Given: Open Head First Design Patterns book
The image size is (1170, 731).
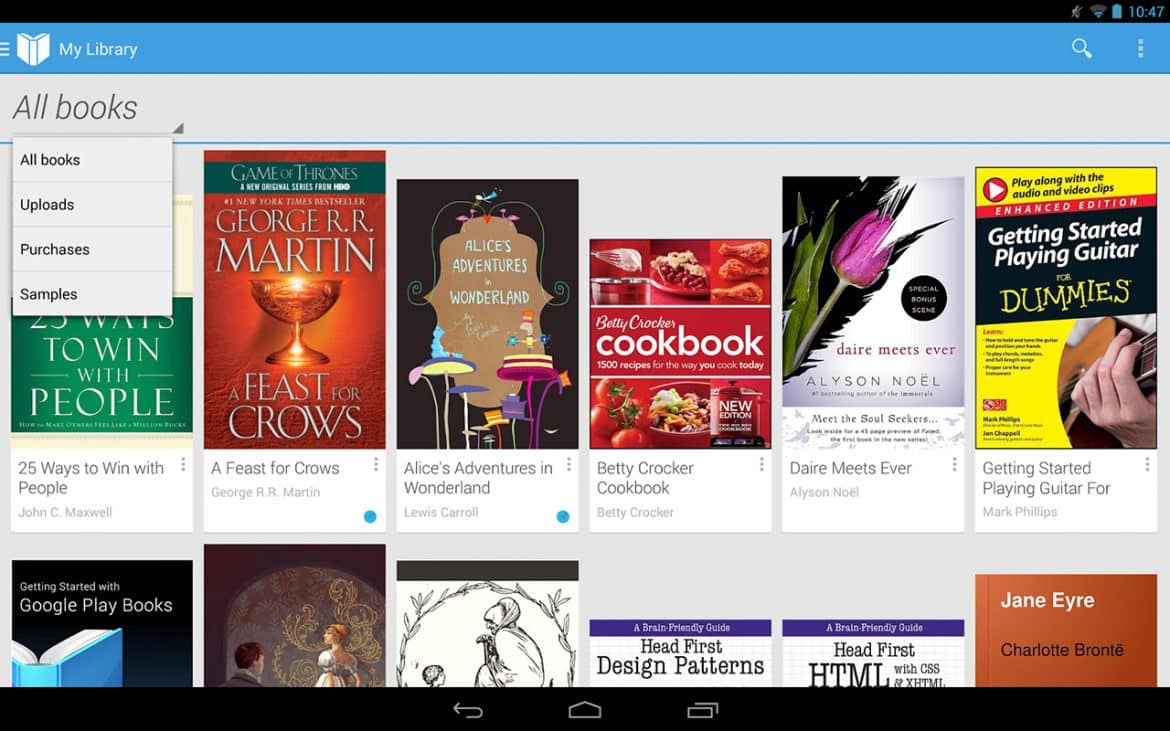Looking at the screenshot, I should (x=680, y=653).
